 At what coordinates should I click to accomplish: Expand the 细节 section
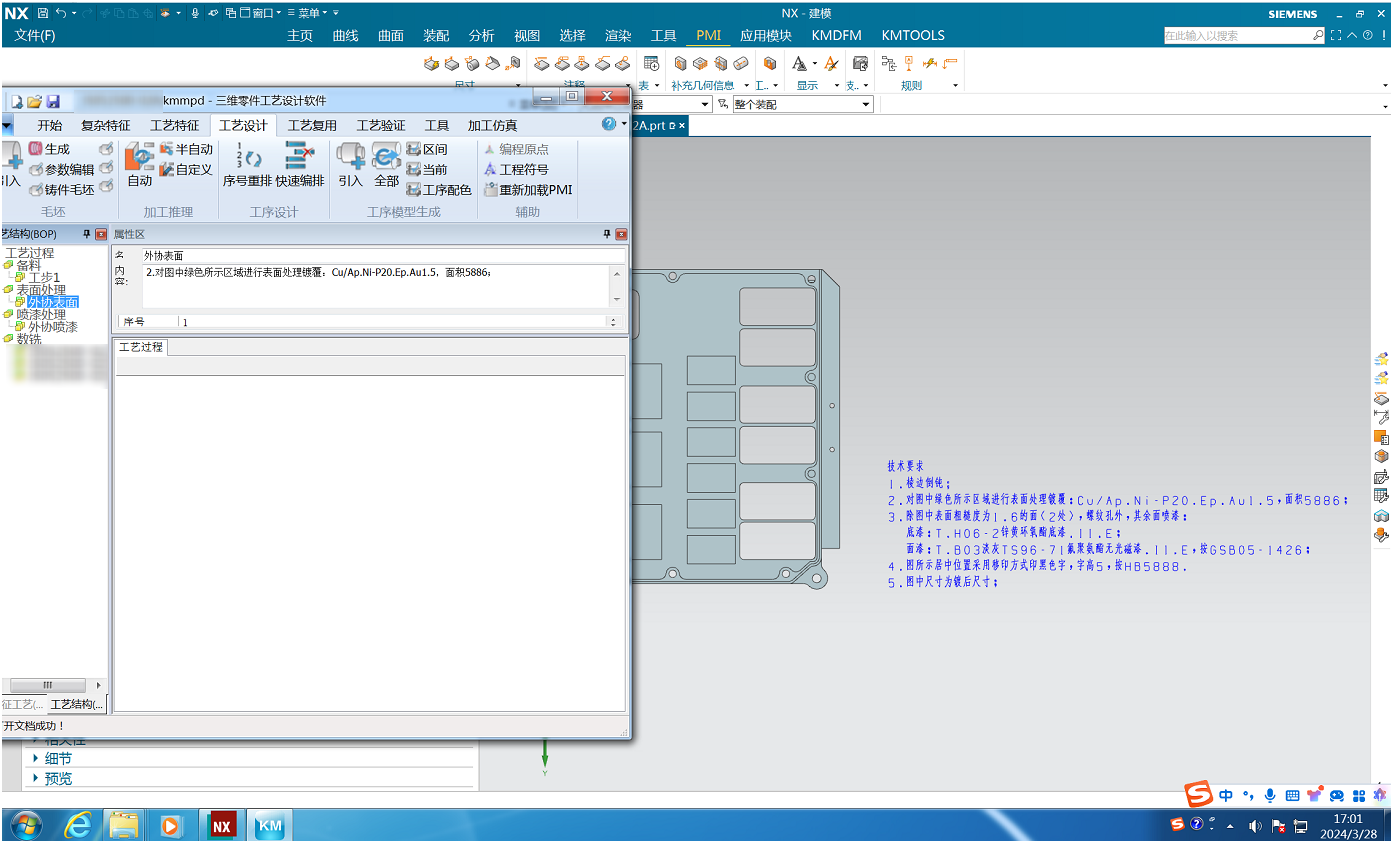pyautogui.click(x=37, y=759)
